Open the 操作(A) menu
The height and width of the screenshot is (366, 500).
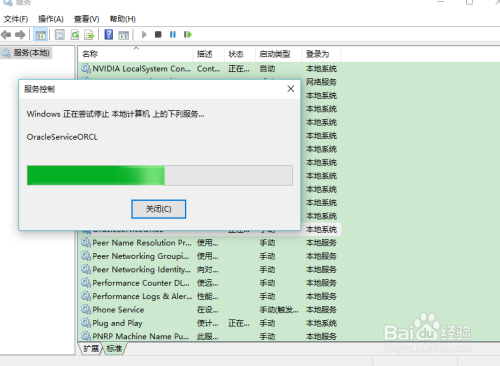pos(51,19)
